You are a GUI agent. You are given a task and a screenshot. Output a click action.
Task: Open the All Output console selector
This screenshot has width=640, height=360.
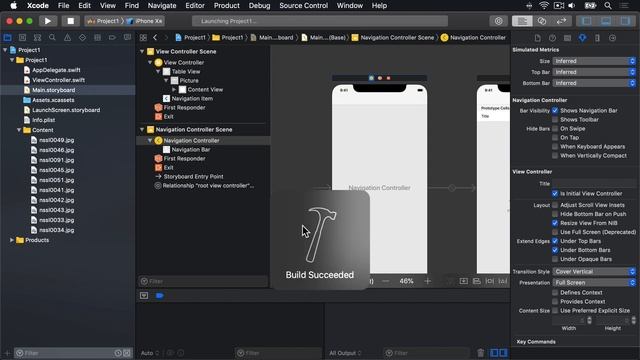click(345, 353)
